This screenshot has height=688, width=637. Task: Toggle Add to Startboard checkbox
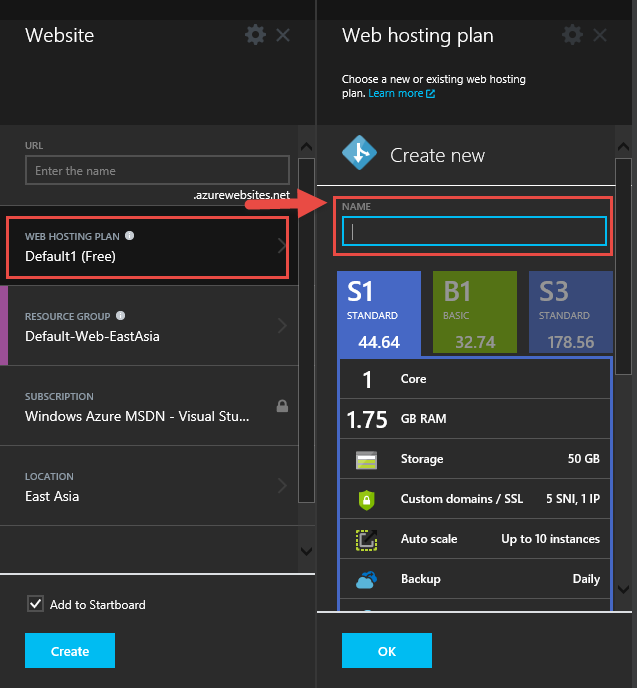coord(35,604)
